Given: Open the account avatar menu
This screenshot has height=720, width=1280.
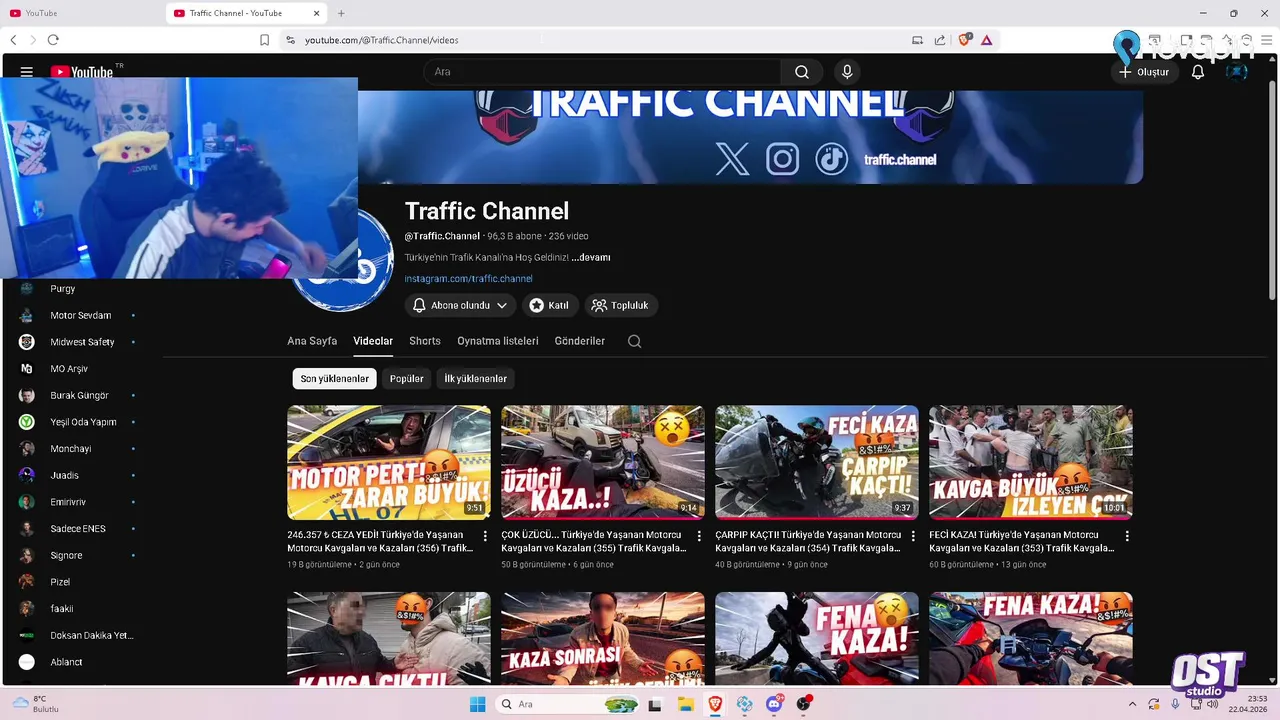Looking at the screenshot, I should pos(1237,72).
